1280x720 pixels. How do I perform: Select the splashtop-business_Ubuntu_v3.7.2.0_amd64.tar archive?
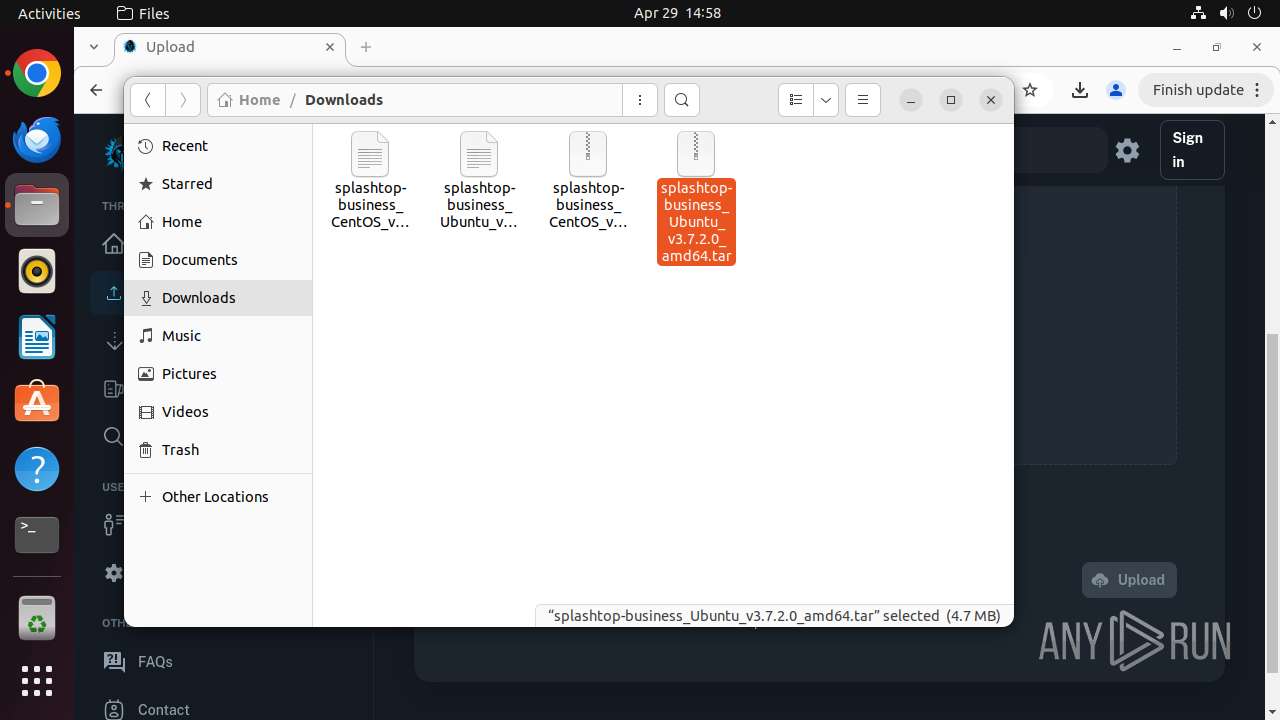coord(696,197)
